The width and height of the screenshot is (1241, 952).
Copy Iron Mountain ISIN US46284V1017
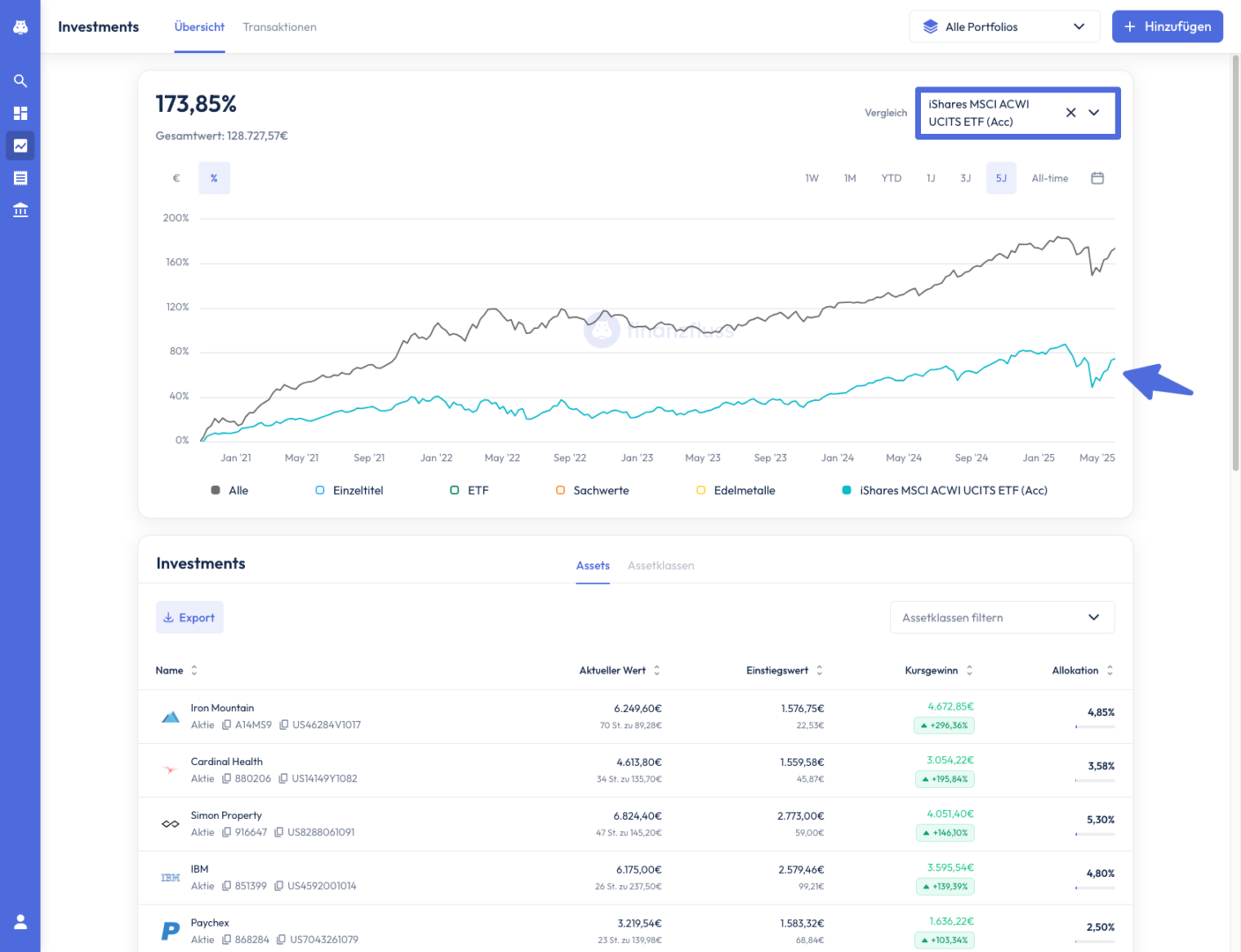284,725
